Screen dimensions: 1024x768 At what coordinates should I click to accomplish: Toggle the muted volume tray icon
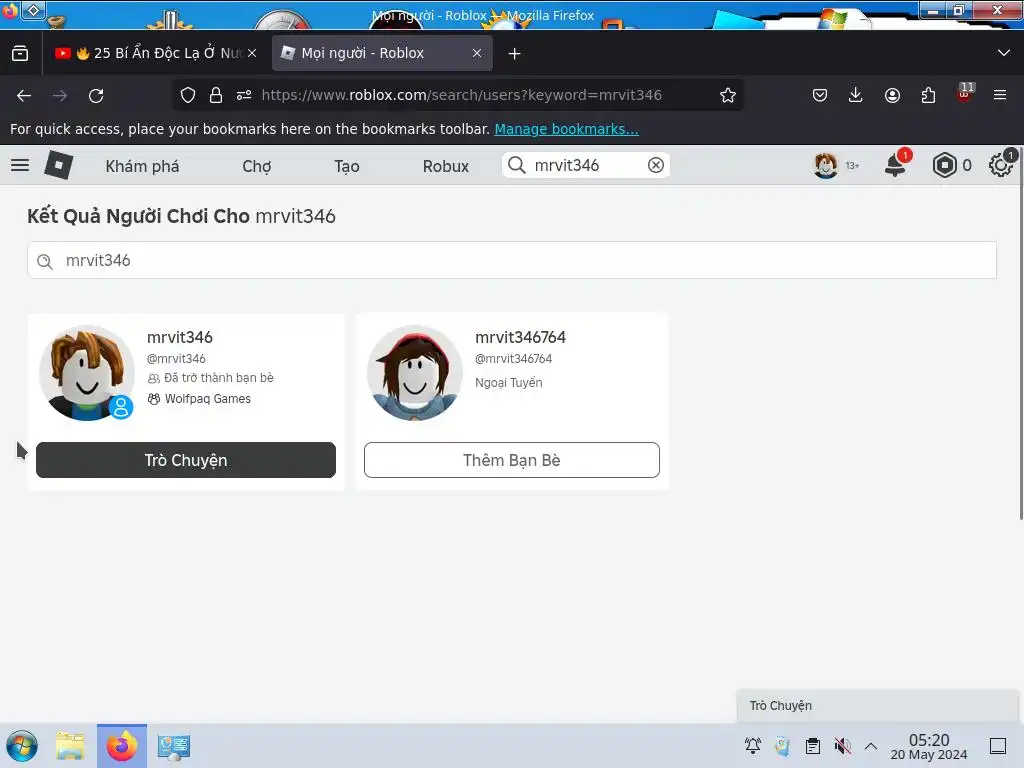(842, 746)
